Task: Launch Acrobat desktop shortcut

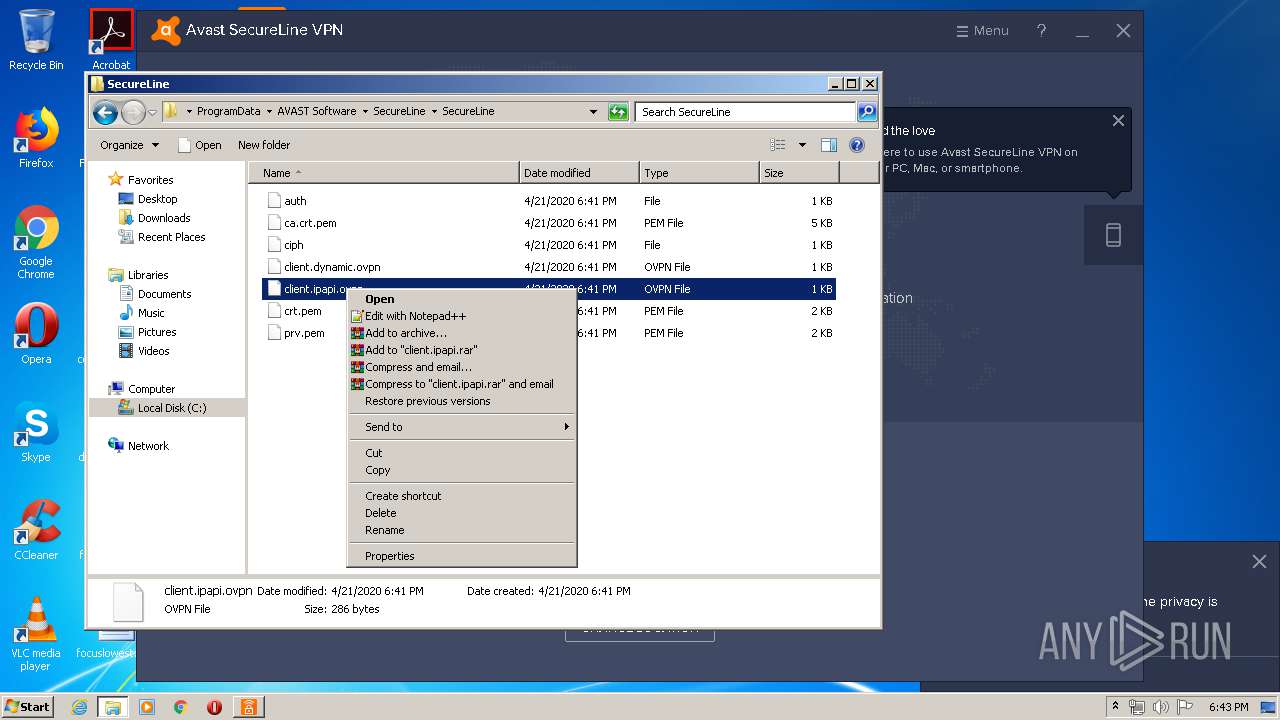Action: (x=111, y=40)
